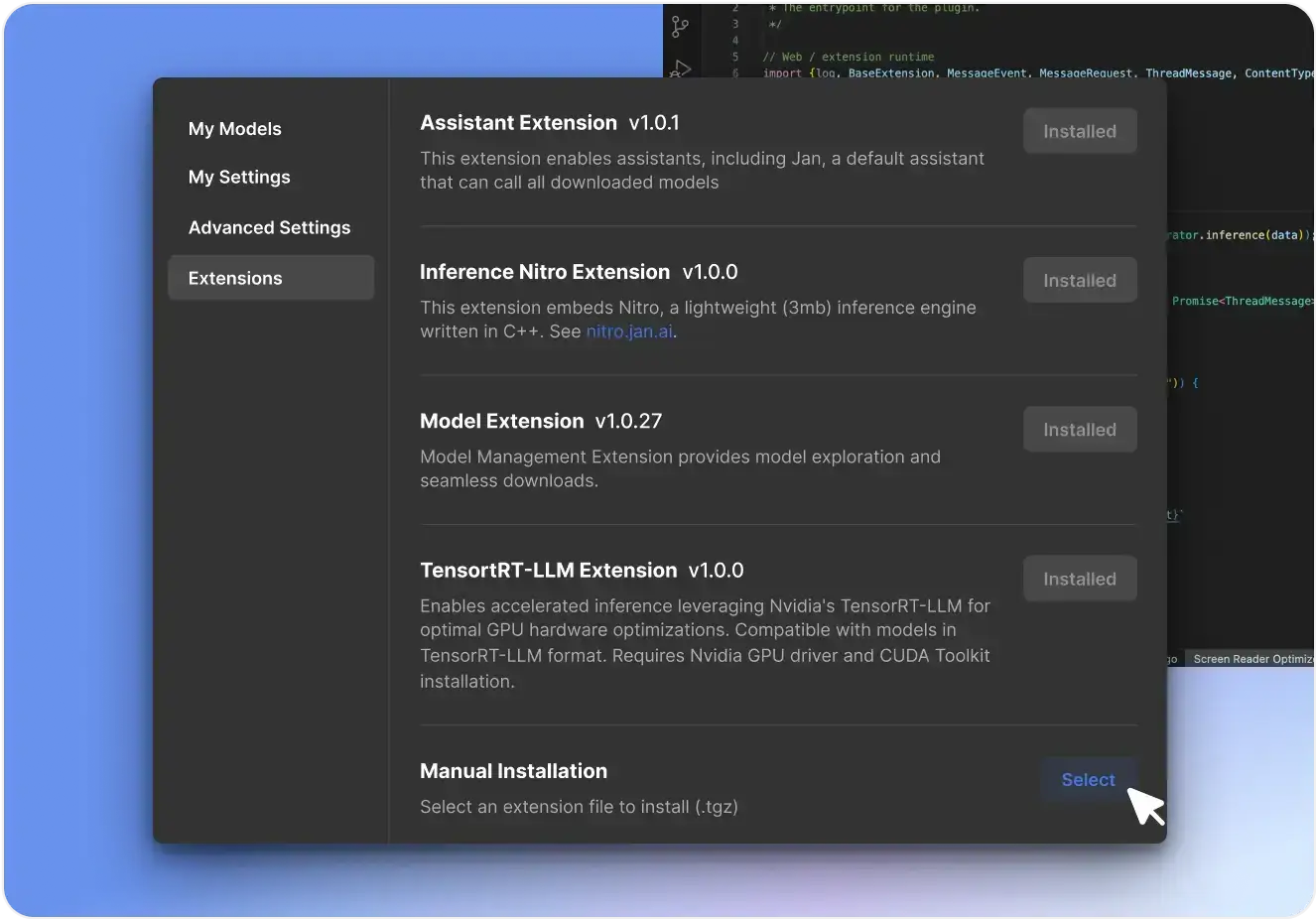1316x919 pixels.
Task: Click Installed button for Inference Nitro Extension
Action: (x=1079, y=281)
